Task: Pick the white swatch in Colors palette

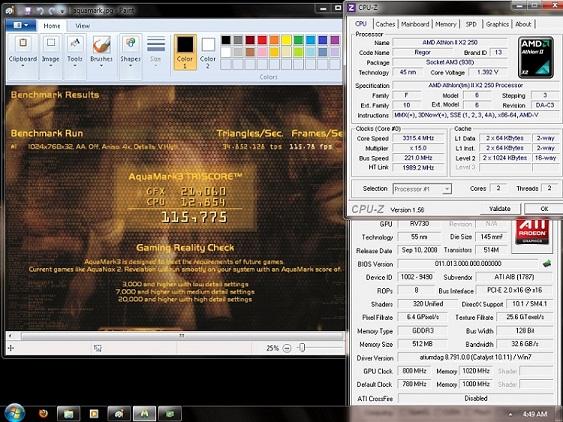Action: tap(226, 52)
